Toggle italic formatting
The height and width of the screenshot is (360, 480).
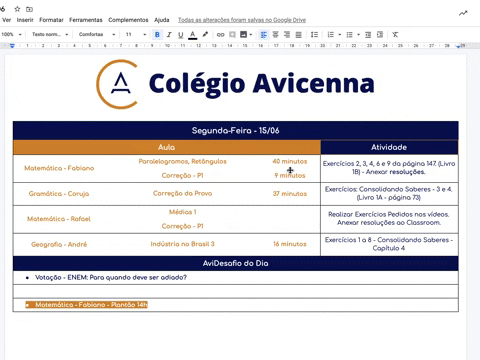click(x=169, y=35)
